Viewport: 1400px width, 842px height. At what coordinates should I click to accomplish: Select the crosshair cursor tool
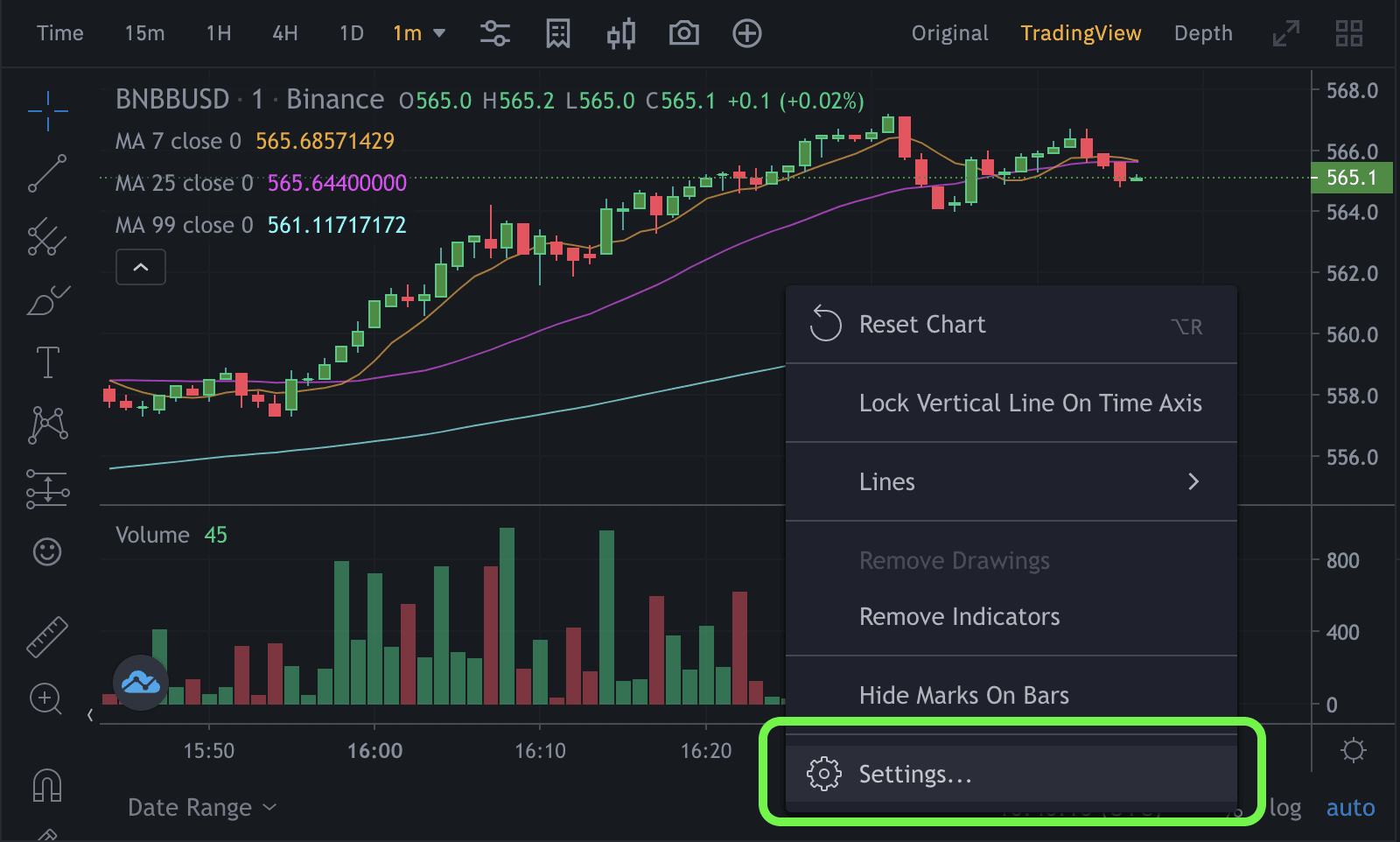click(x=47, y=111)
